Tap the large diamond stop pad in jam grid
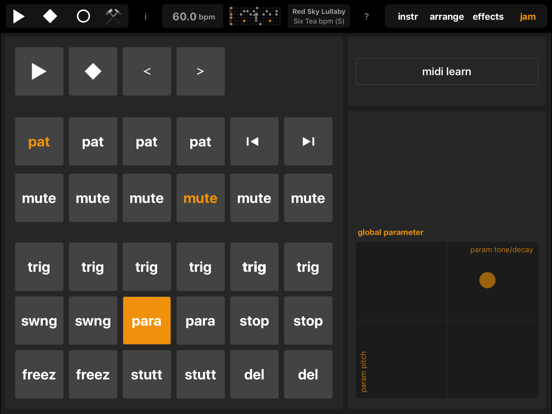Image resolution: width=552 pixels, height=414 pixels. (93, 71)
